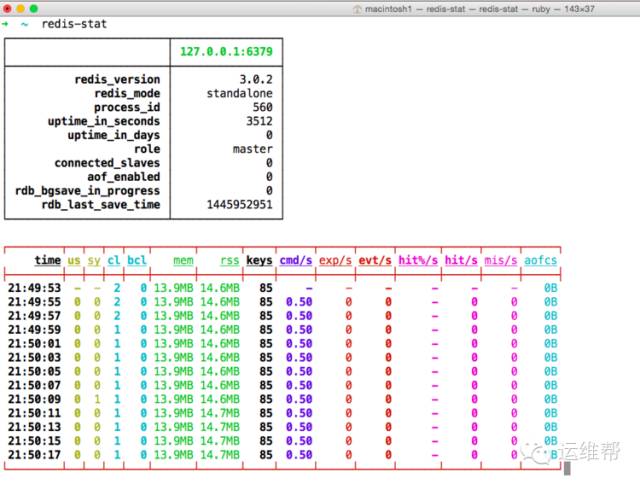Click the mem value 13.9MB in 21:49:53 row

173,288
